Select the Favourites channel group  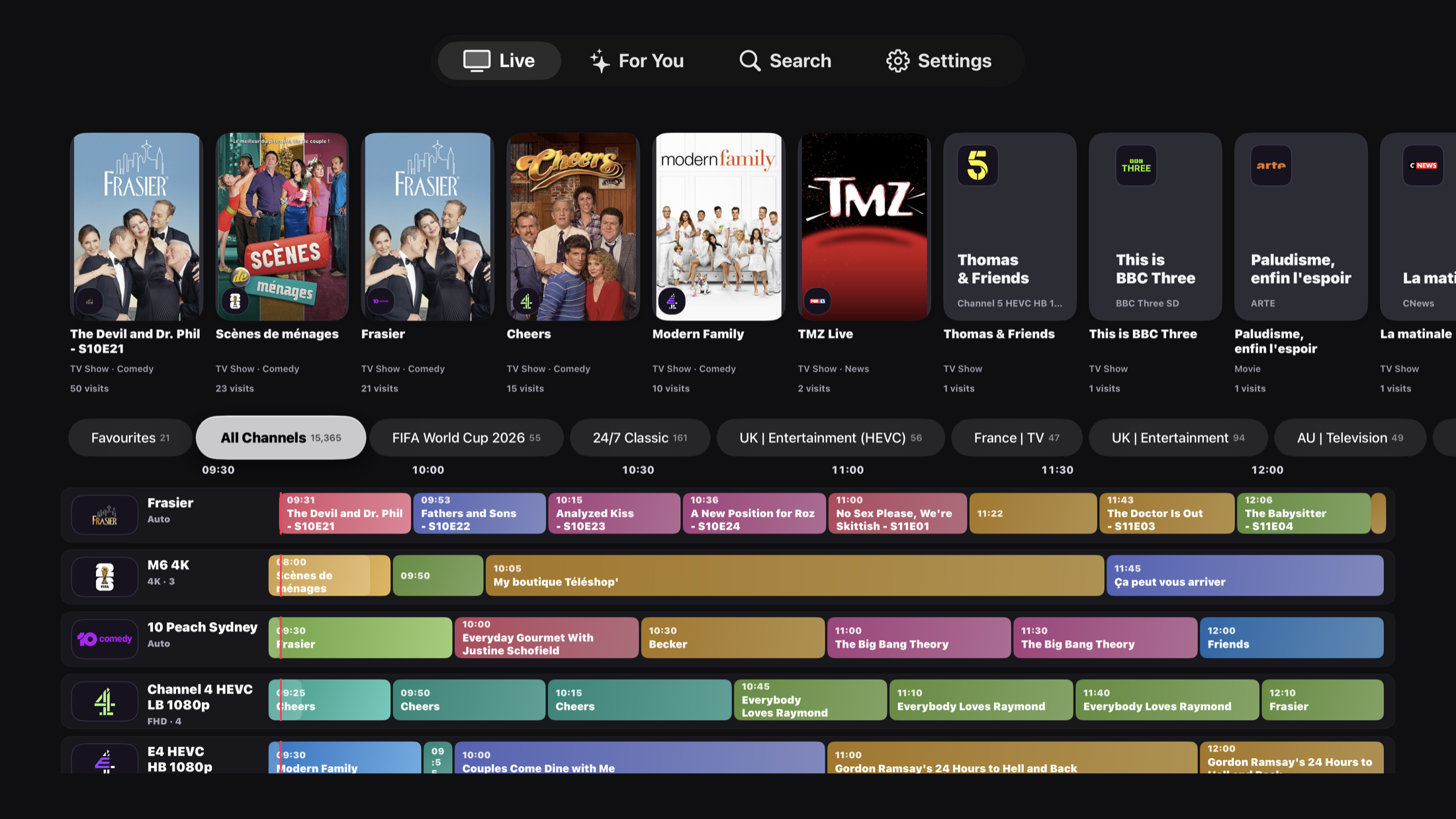tap(130, 438)
